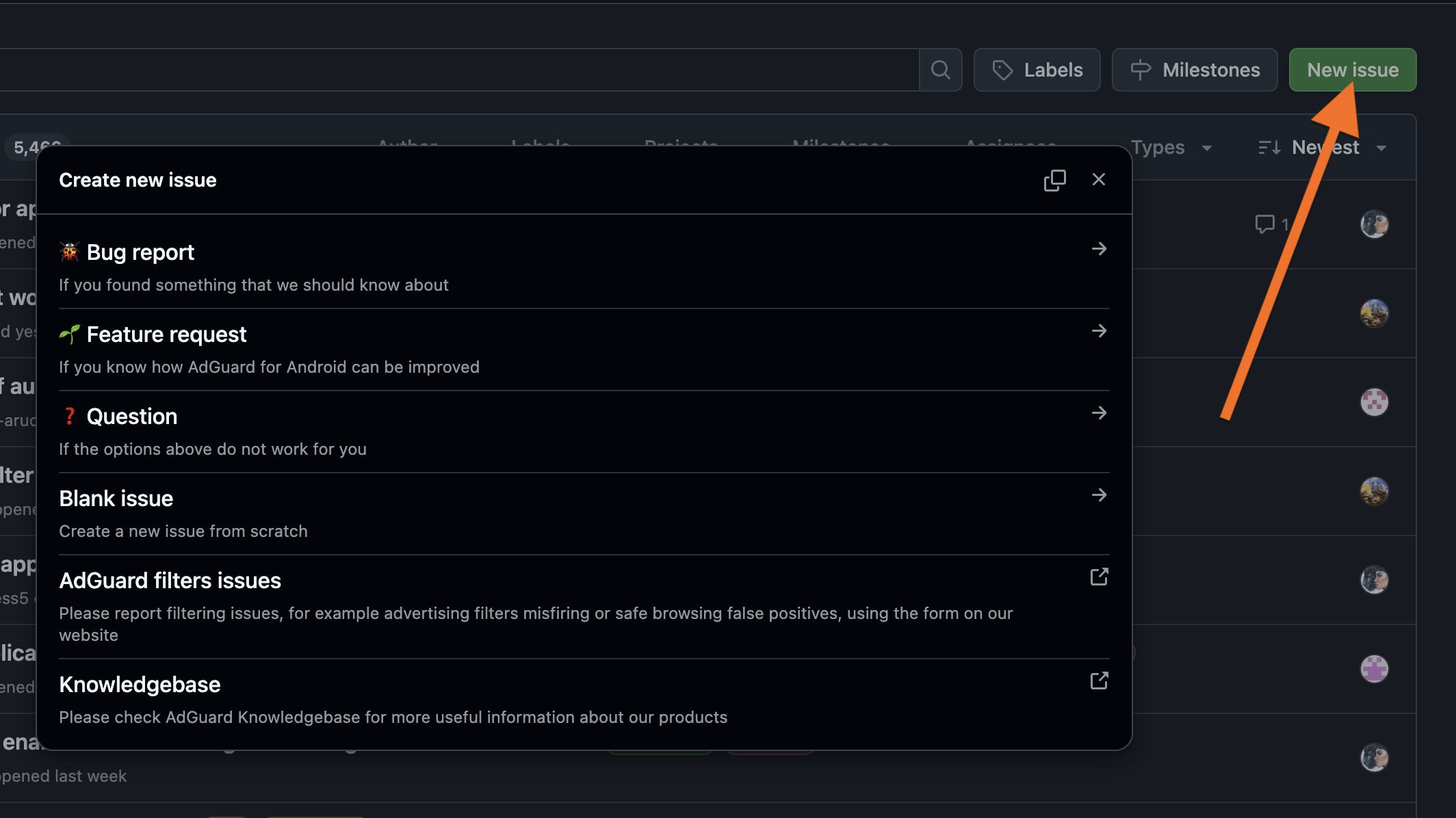Click the green New issue button
This screenshot has height=818, width=1456.
click(x=1352, y=70)
